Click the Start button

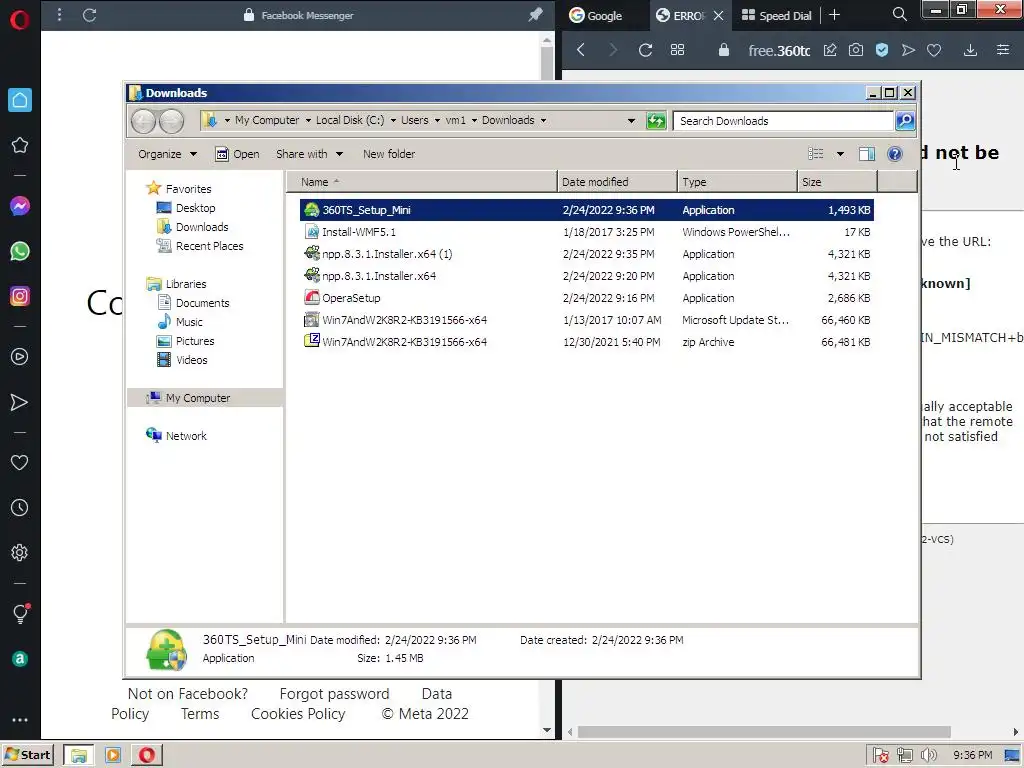click(28, 755)
